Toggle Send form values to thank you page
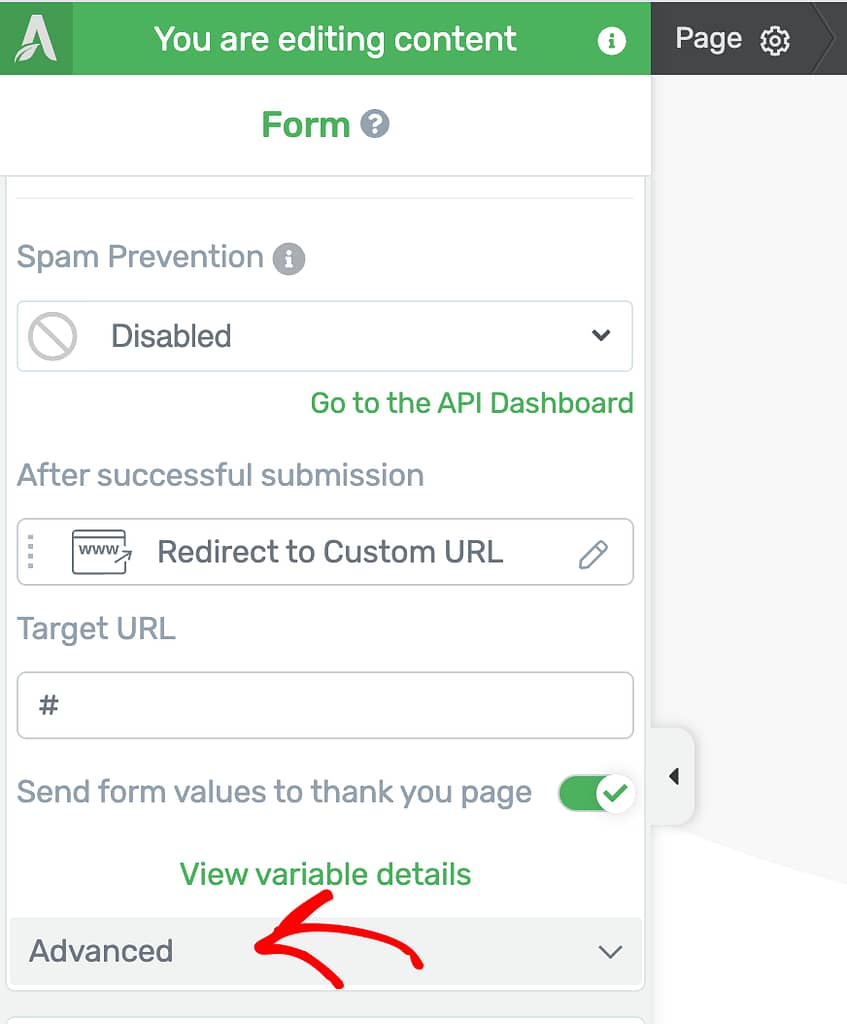 click(596, 793)
